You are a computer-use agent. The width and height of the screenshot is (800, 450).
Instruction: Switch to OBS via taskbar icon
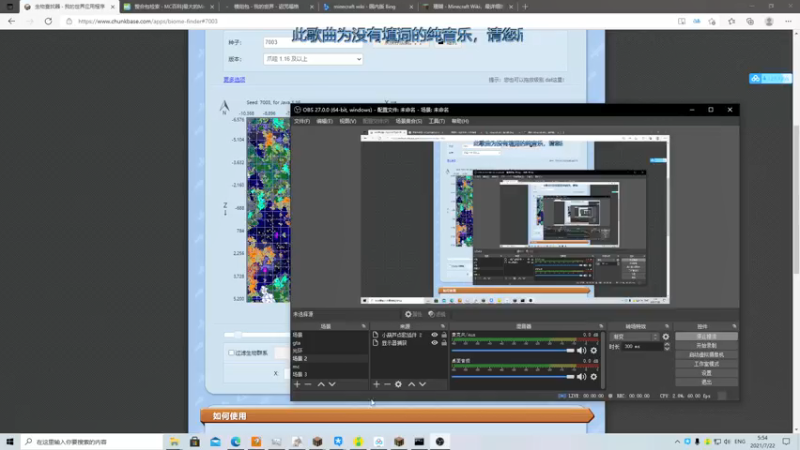(x=440, y=442)
